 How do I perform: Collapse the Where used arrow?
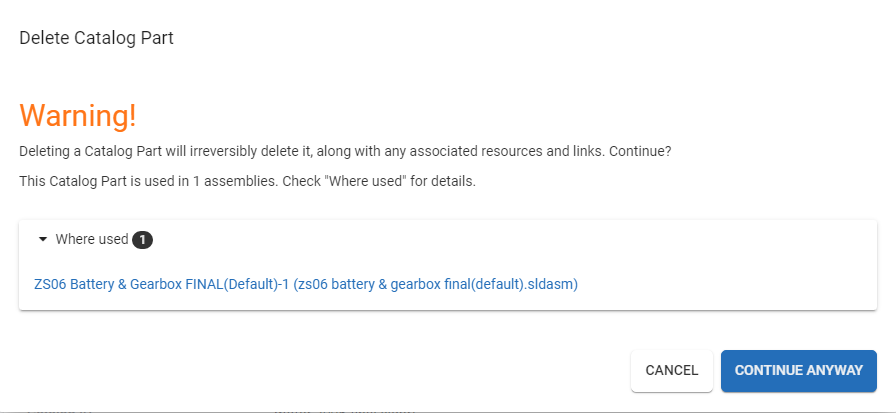point(43,240)
